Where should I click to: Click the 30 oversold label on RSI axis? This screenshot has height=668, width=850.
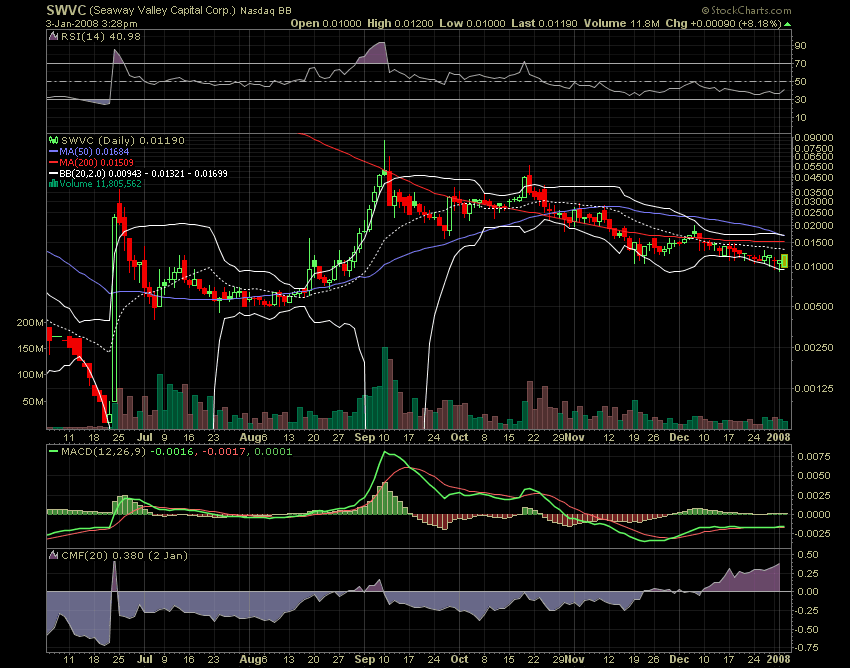[x=800, y=100]
